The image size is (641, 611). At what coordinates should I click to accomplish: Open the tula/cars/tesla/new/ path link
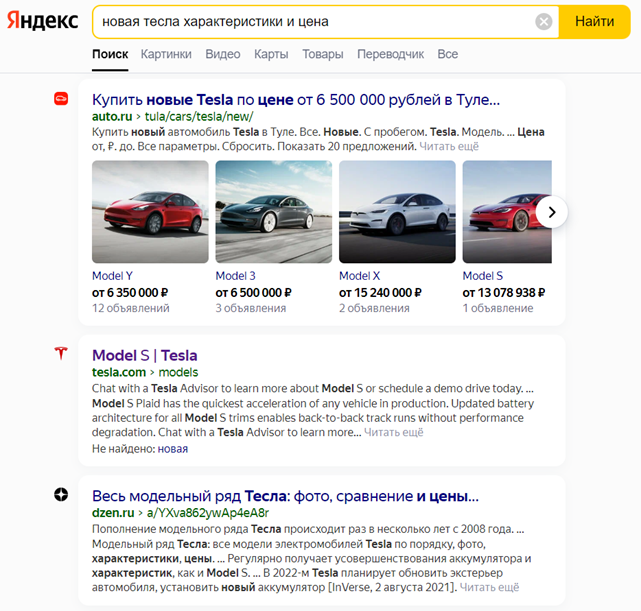199,116
